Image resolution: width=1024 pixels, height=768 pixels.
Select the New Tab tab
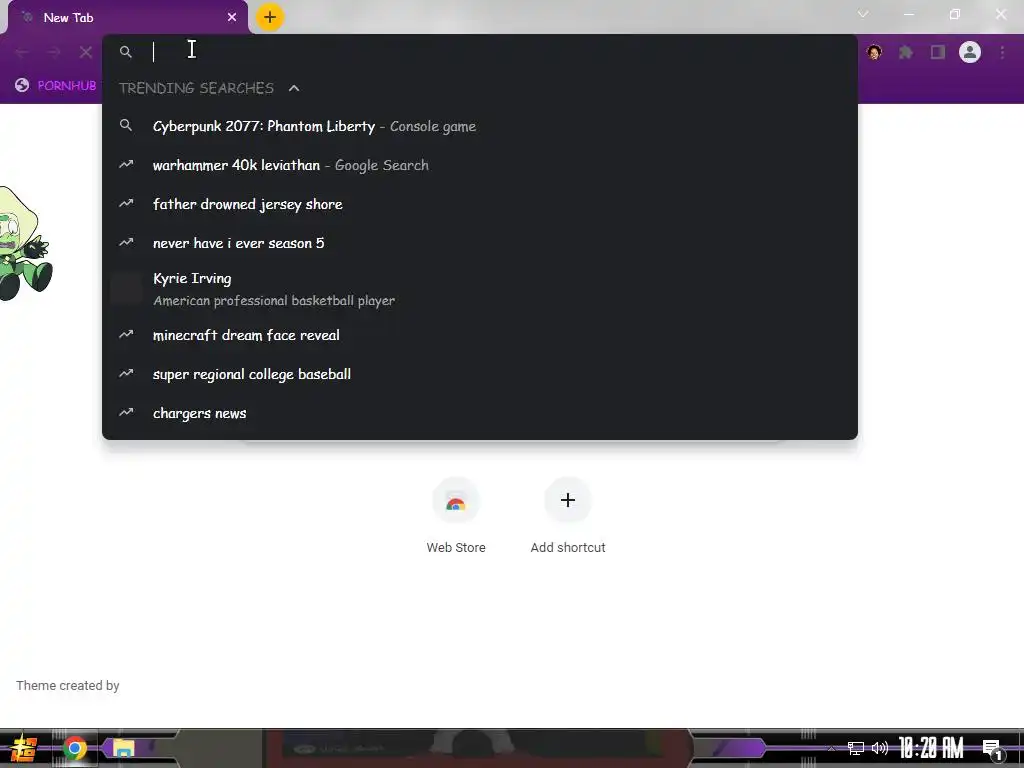(127, 18)
